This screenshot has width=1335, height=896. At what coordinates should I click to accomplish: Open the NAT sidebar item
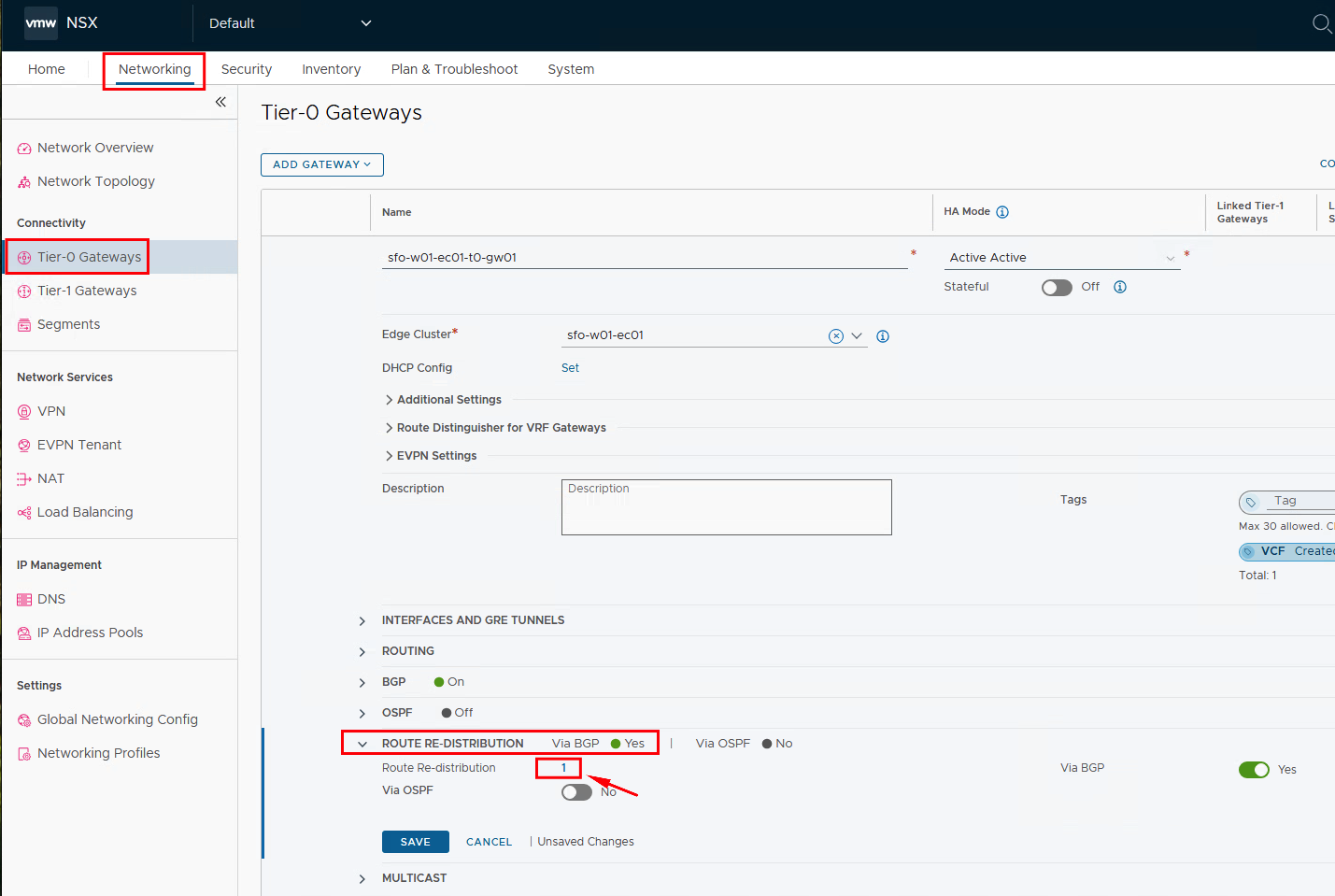coord(50,478)
